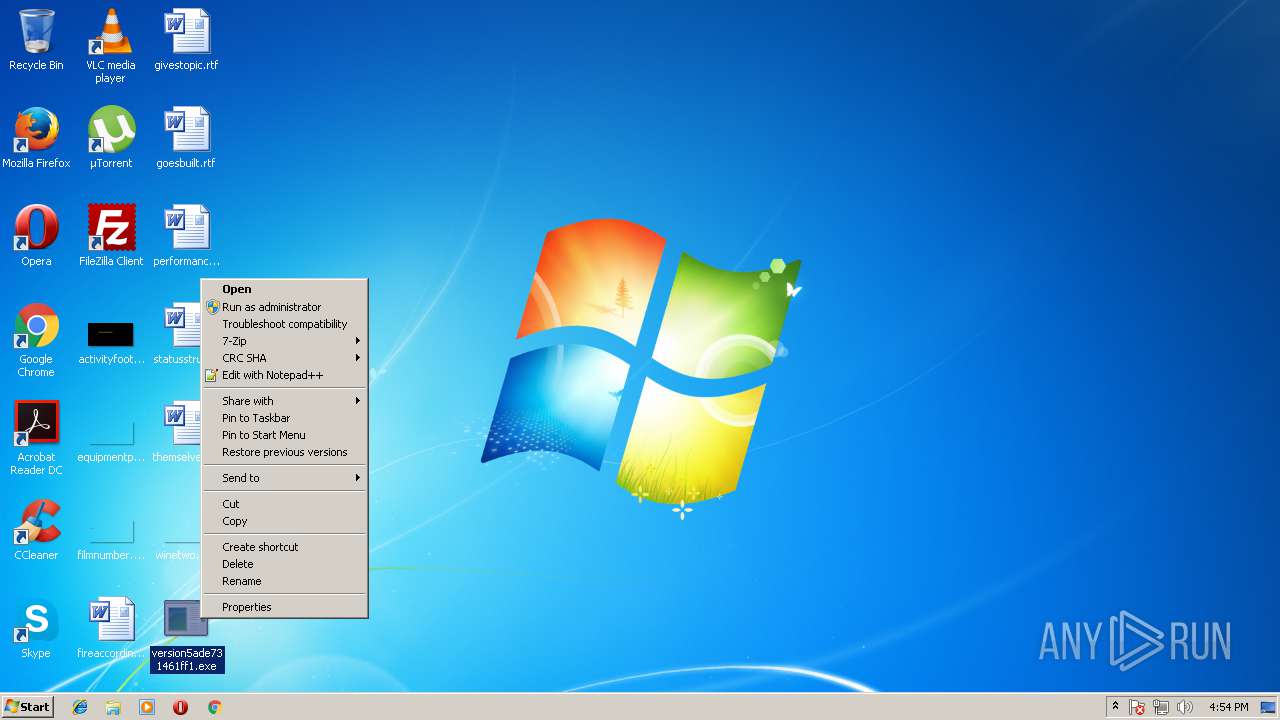Select the version5ade731461ff1.exe file icon
The image size is (1280, 720).
click(186, 635)
